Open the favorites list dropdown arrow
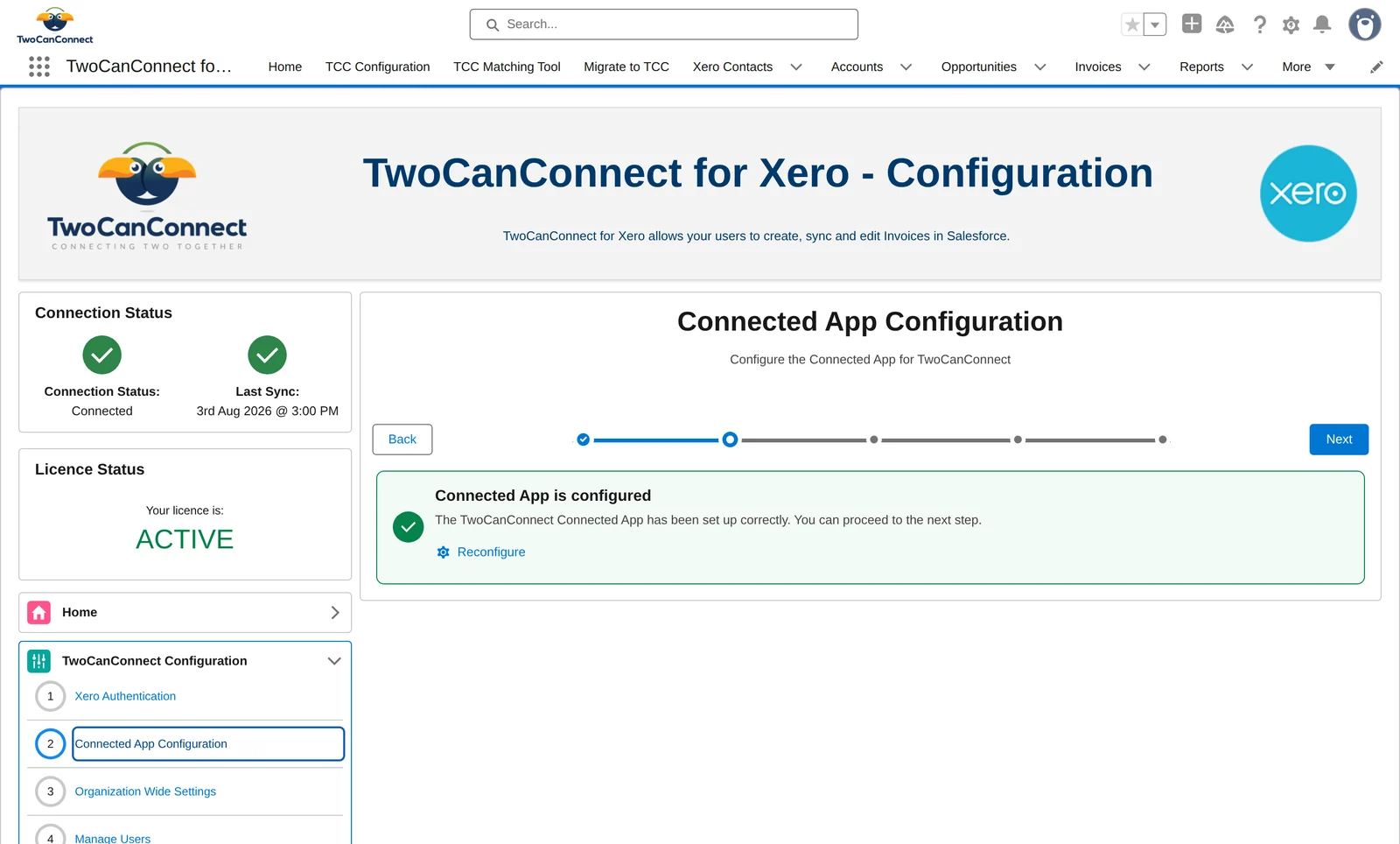The height and width of the screenshot is (844, 1400). coord(1155,25)
